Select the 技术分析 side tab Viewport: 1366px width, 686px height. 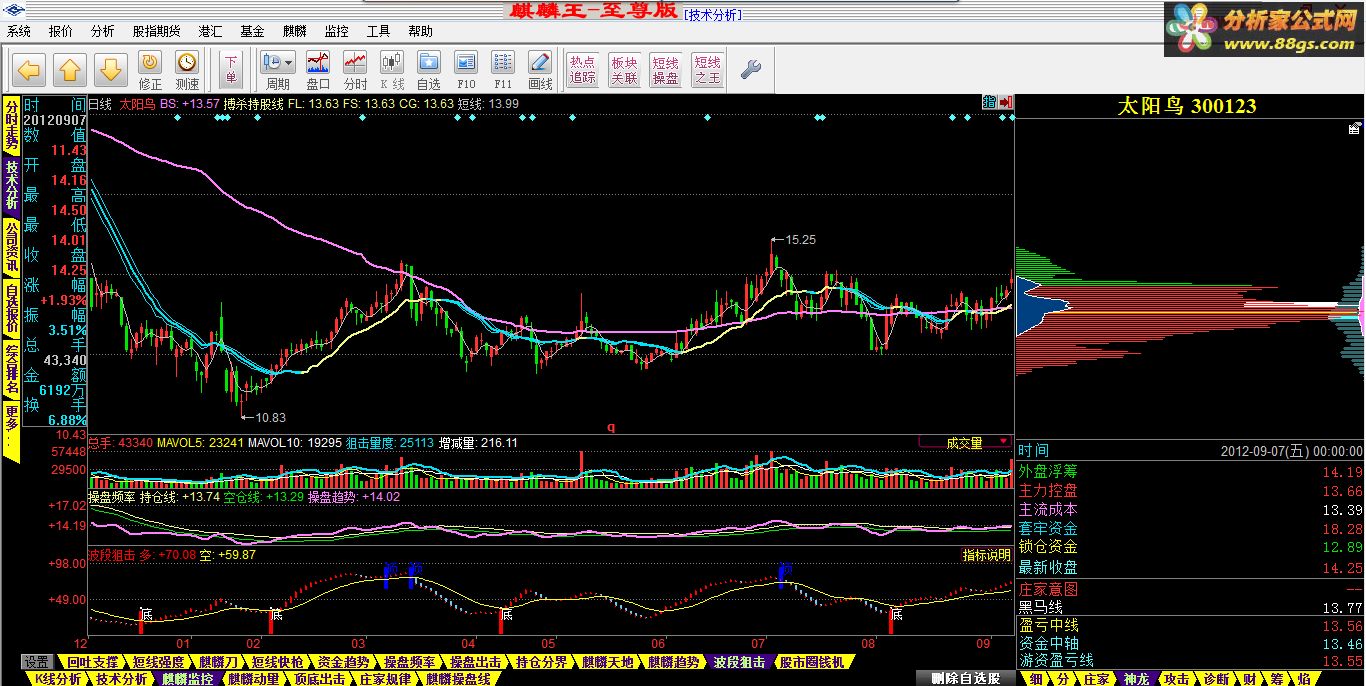(11, 185)
